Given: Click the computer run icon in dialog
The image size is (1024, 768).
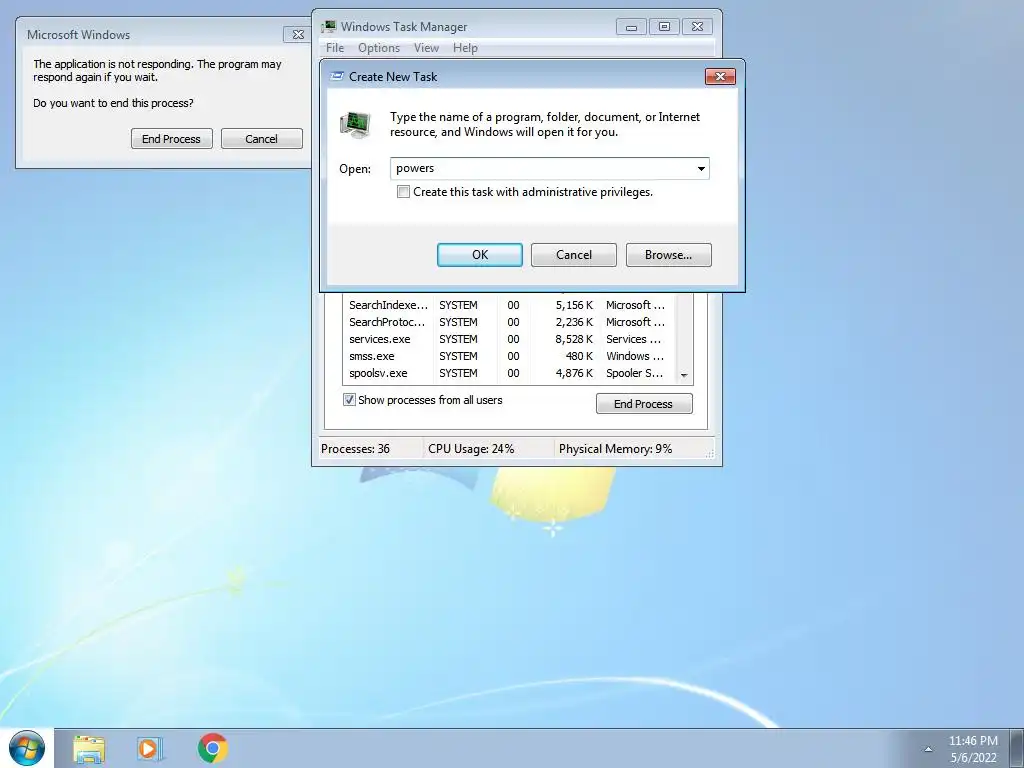Looking at the screenshot, I should (355, 124).
